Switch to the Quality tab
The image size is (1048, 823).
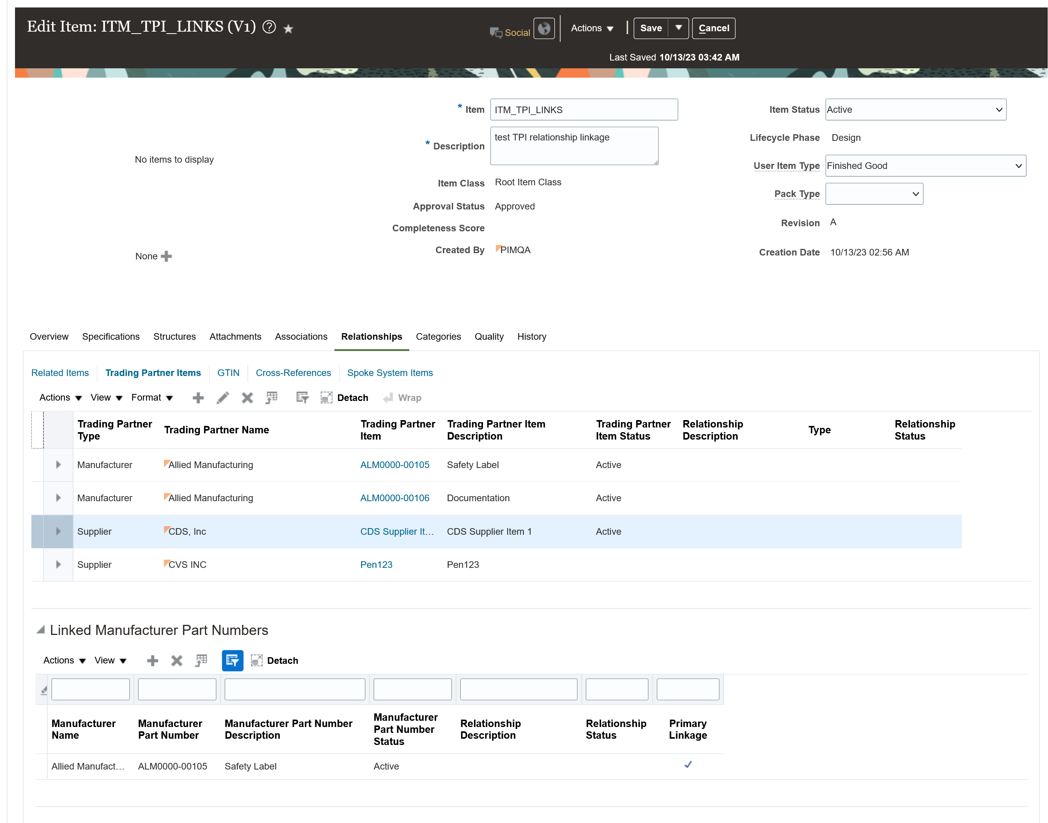489,337
